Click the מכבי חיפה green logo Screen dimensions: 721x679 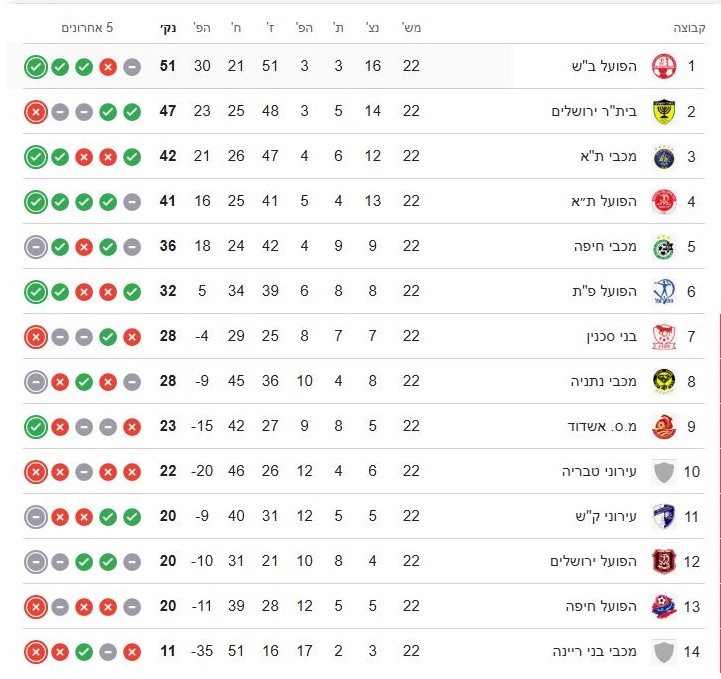point(662,247)
